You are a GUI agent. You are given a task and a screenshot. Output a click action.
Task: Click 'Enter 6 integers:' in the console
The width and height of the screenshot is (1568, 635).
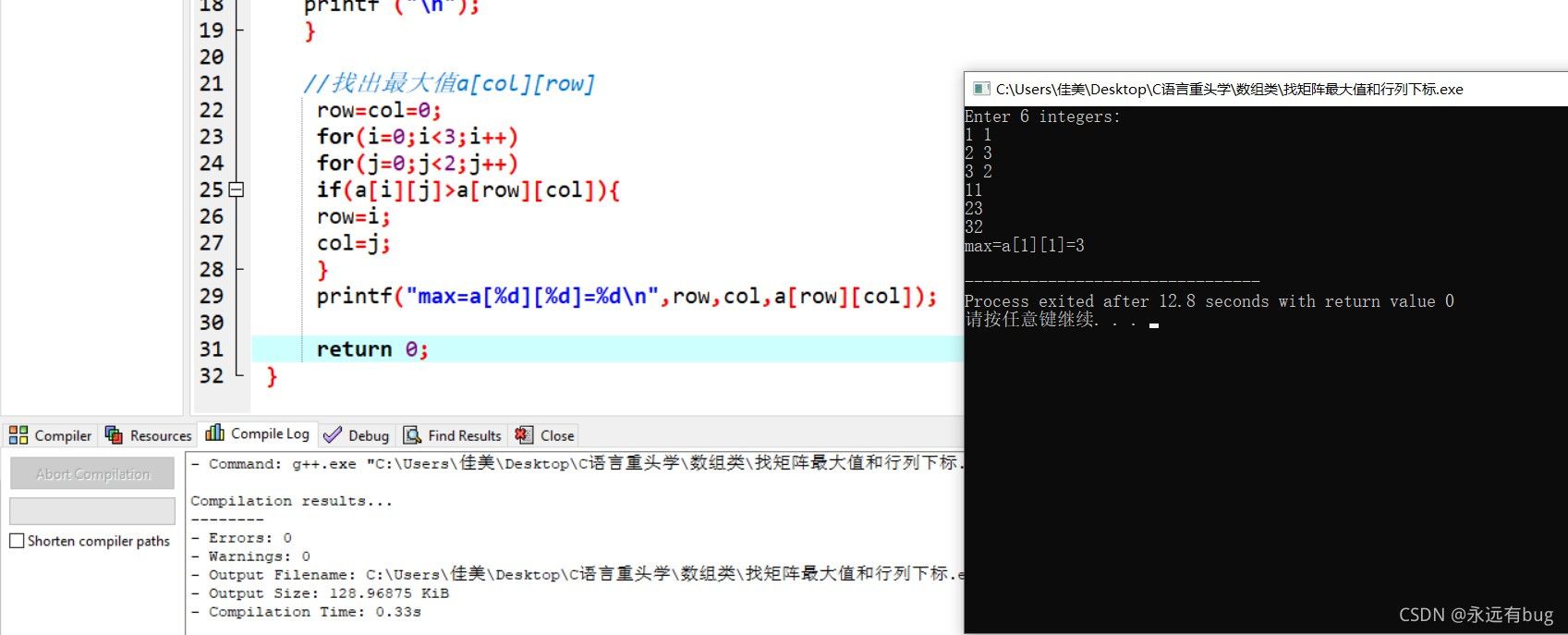(x=1042, y=116)
